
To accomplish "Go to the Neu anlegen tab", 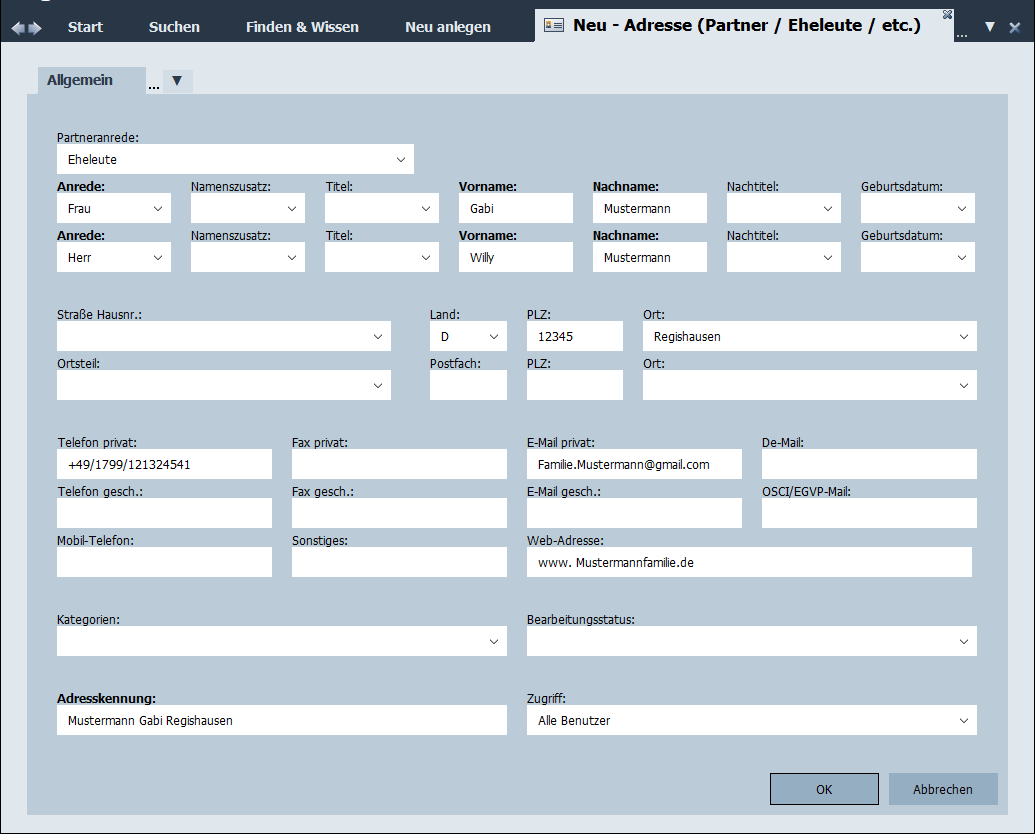I will coord(448,27).
